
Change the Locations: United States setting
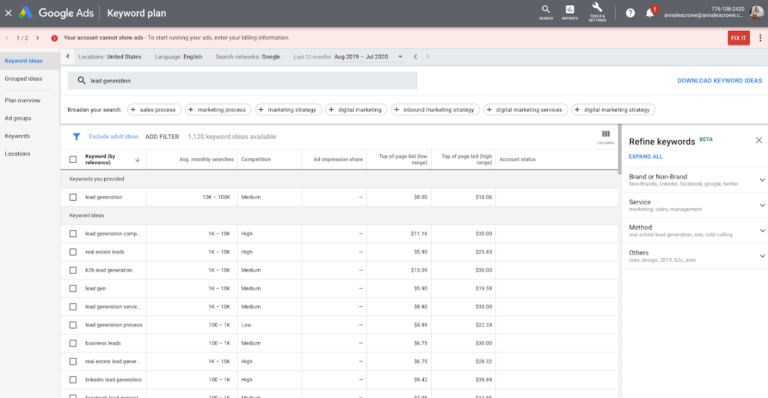[110, 57]
